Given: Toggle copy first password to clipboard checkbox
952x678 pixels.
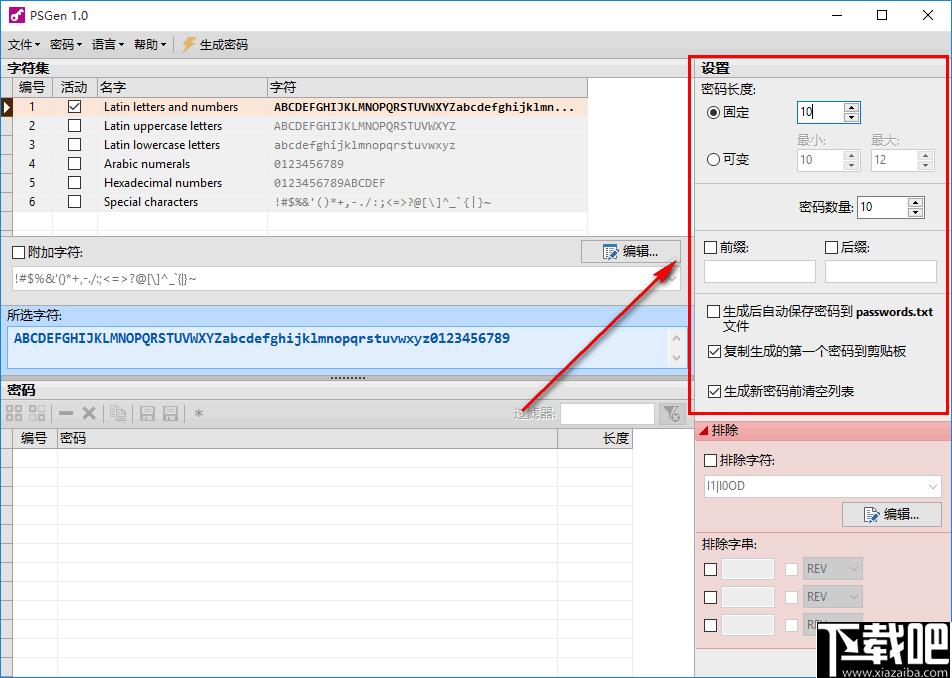Looking at the screenshot, I should (x=715, y=351).
